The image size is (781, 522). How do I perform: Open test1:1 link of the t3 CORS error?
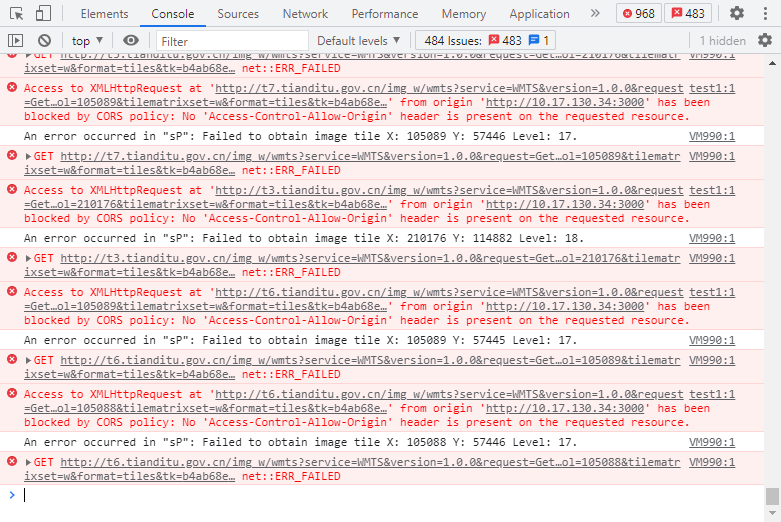pos(712,191)
